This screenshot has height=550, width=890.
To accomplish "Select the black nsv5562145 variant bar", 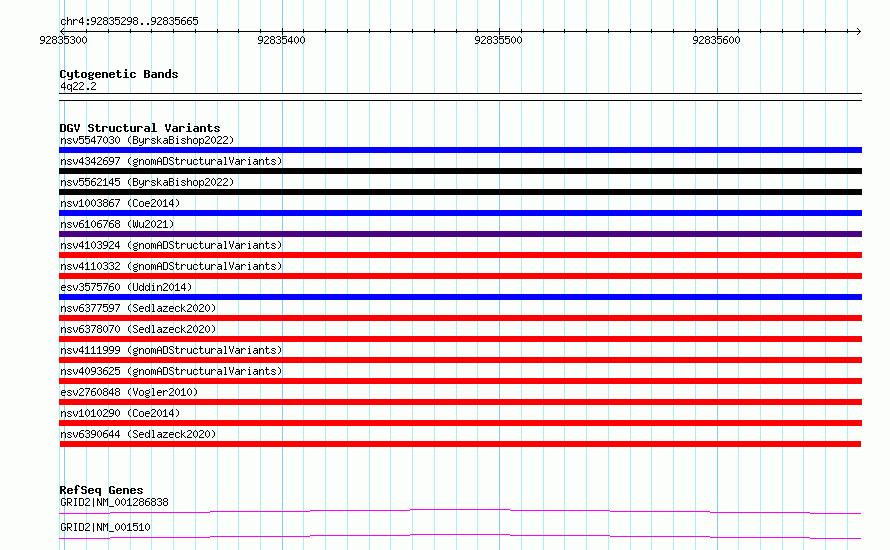I will 460,192.
